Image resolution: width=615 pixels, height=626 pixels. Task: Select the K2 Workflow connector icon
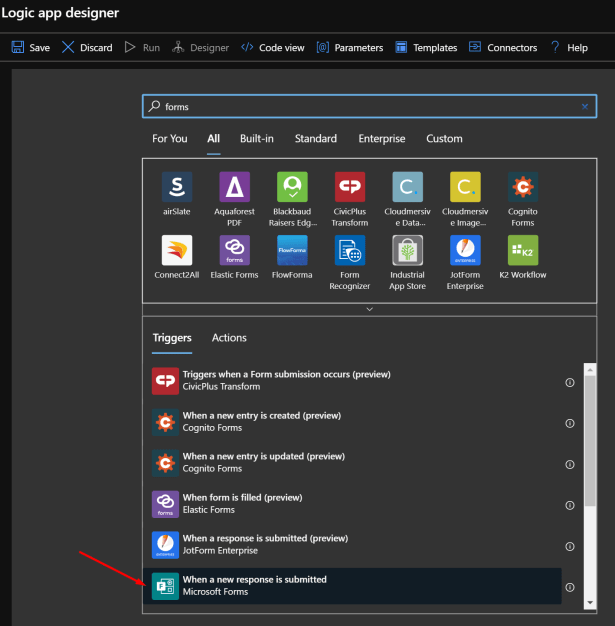(x=523, y=250)
